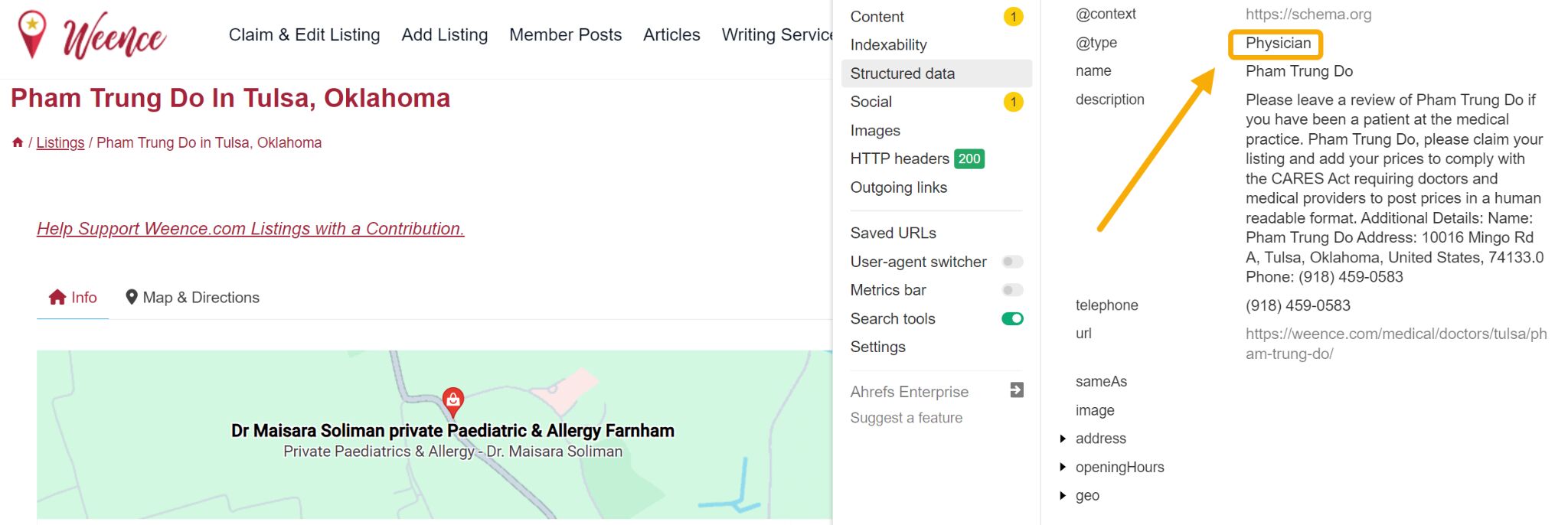Click the pin icon on Map & Directions tab
Screen dimensions: 1568x525
click(131, 297)
